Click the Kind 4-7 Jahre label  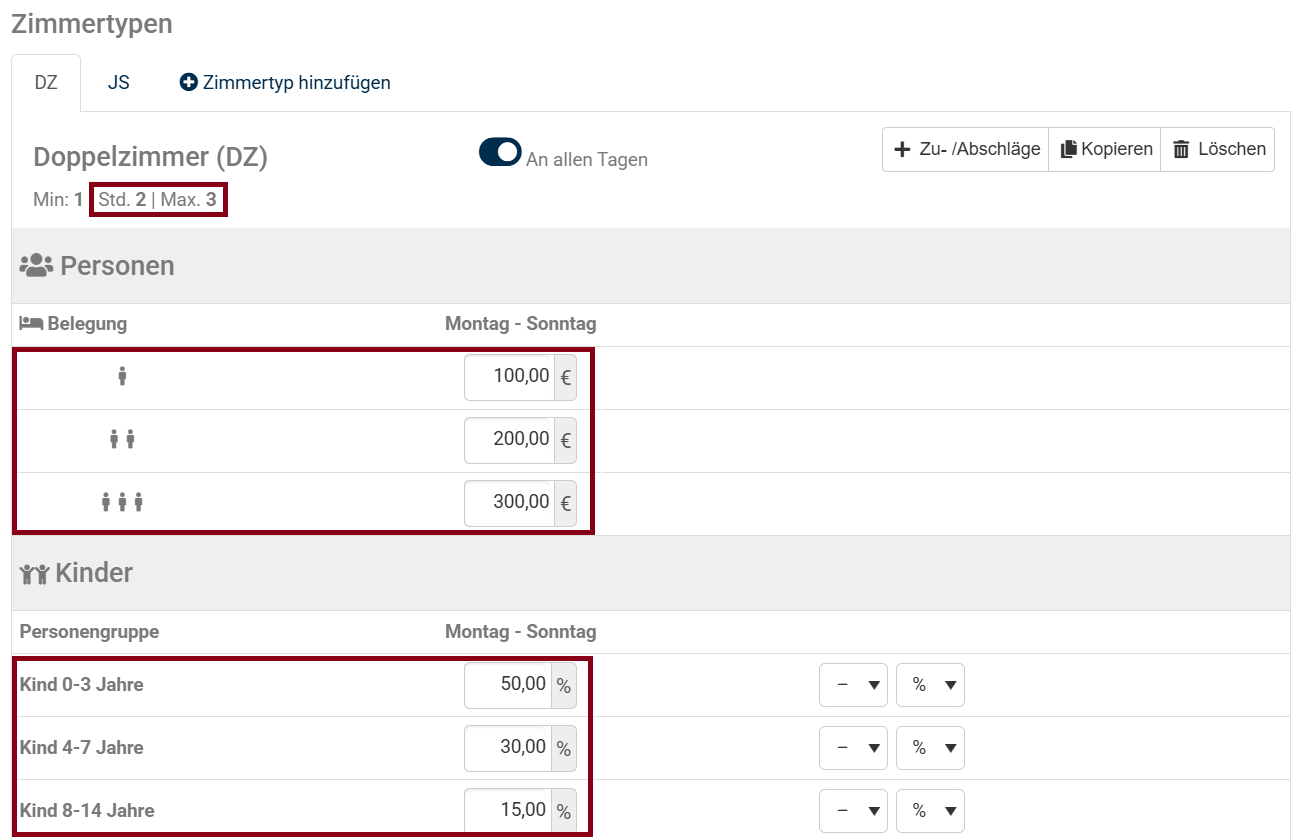coord(81,748)
